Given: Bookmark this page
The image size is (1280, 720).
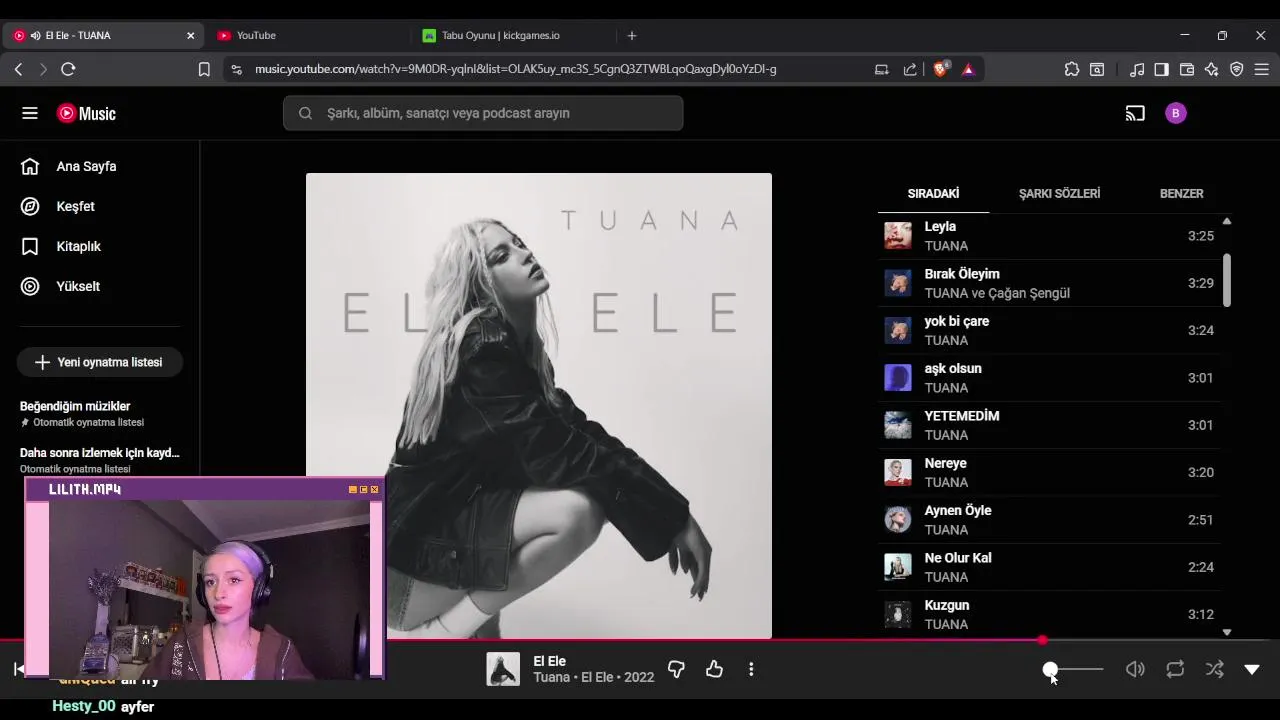Looking at the screenshot, I should pyautogui.click(x=204, y=69).
